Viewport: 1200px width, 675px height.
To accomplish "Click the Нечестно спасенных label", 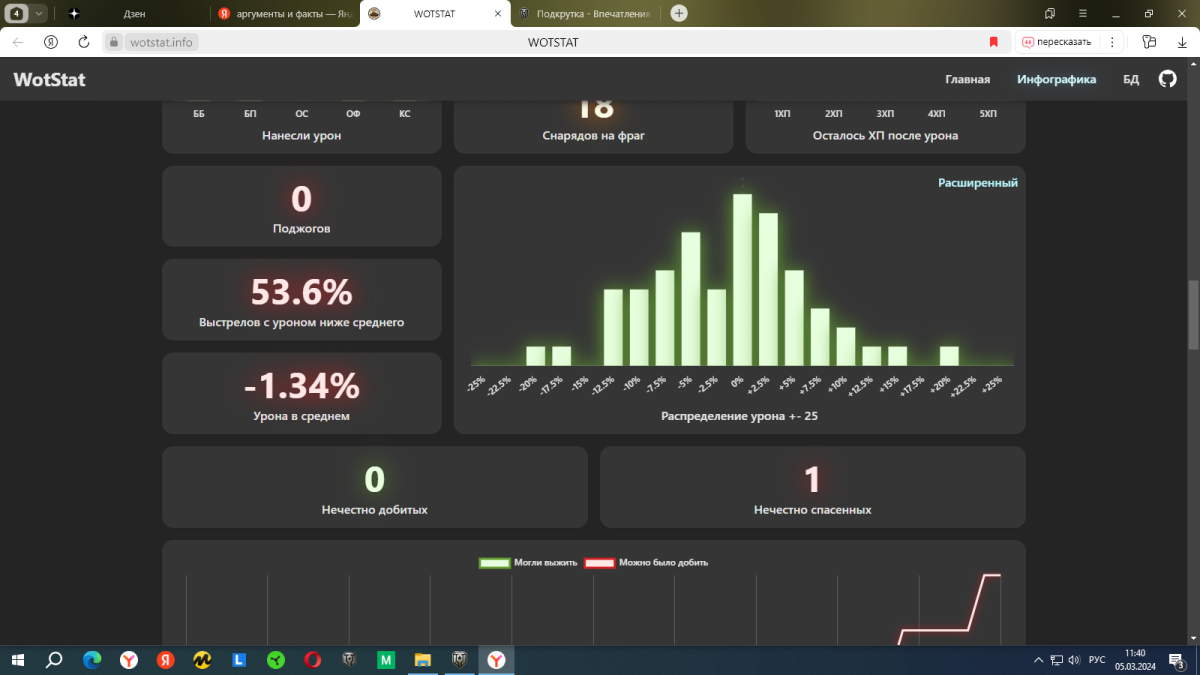I will coord(812,510).
